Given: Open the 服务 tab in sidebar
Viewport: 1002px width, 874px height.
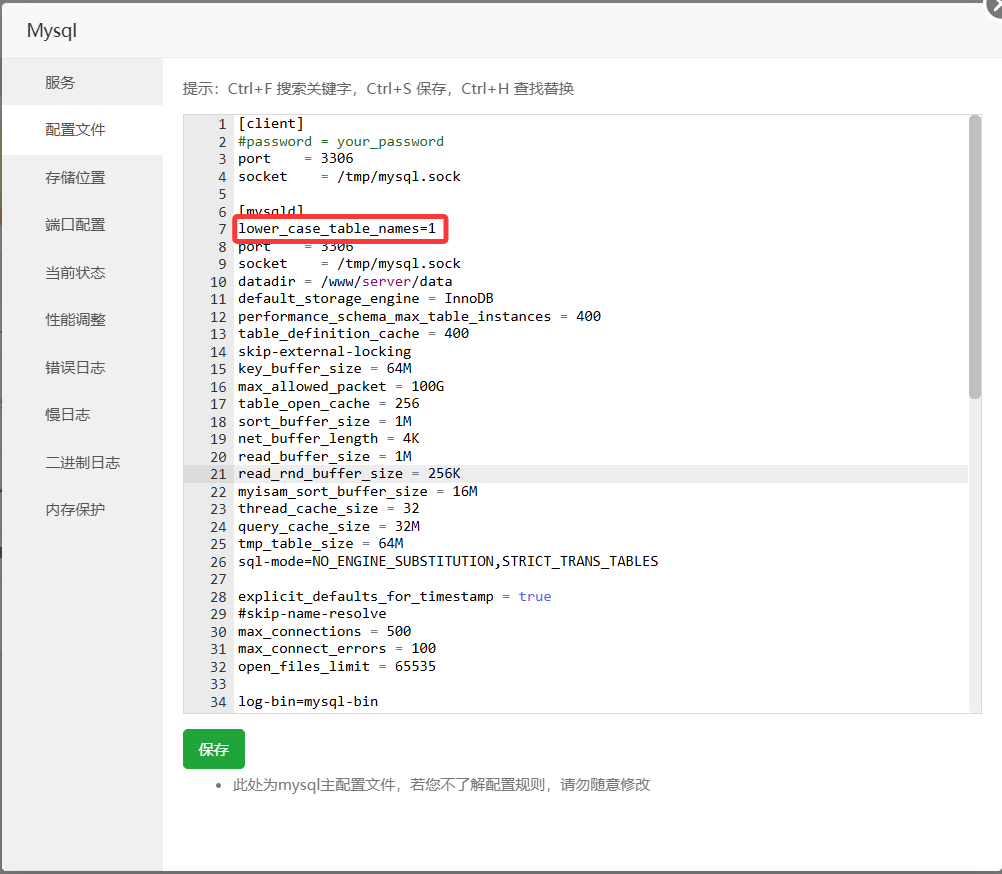Looking at the screenshot, I should 60,83.
